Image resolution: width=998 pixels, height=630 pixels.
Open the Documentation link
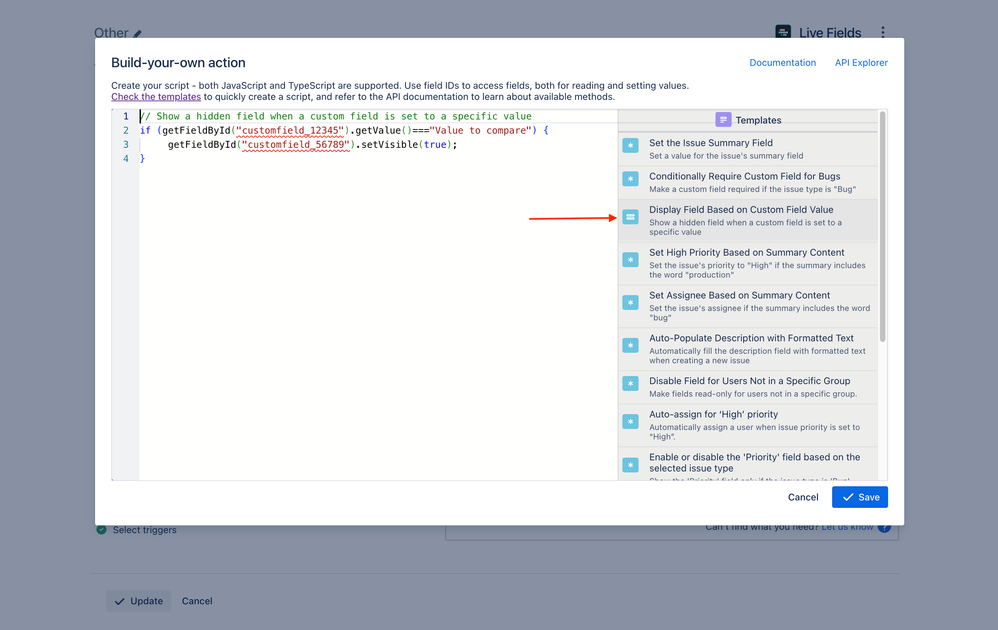pyautogui.click(x=783, y=62)
